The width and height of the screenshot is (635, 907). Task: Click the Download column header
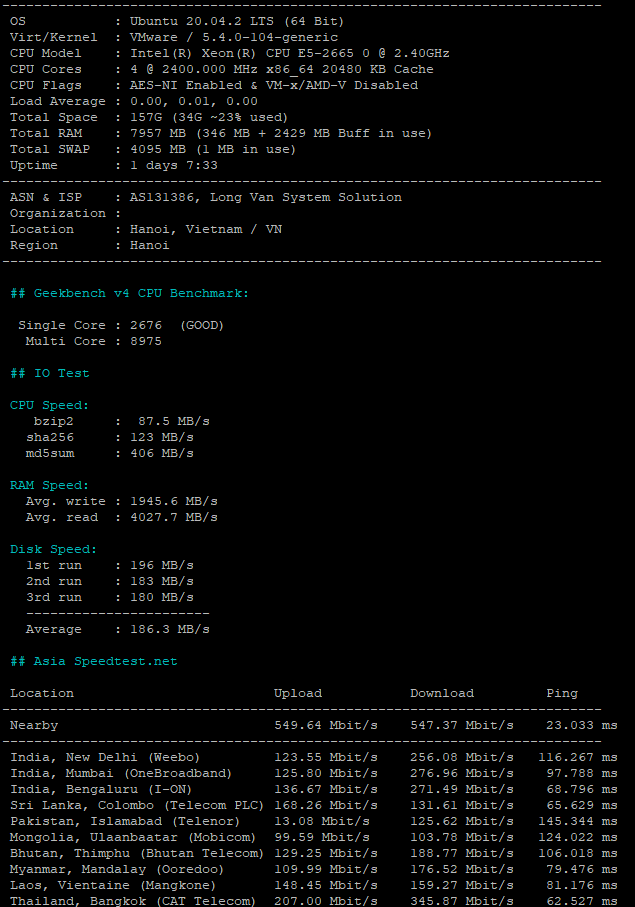[442, 693]
